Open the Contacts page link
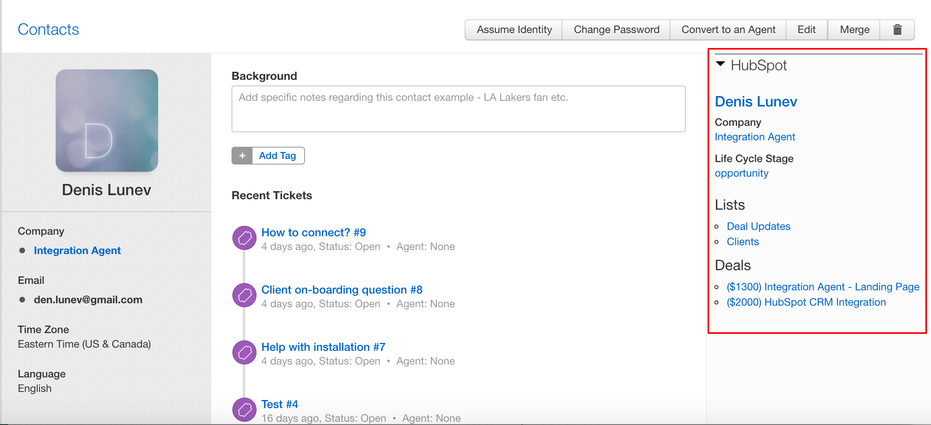Viewport: 931px width, 425px height. pos(48,30)
